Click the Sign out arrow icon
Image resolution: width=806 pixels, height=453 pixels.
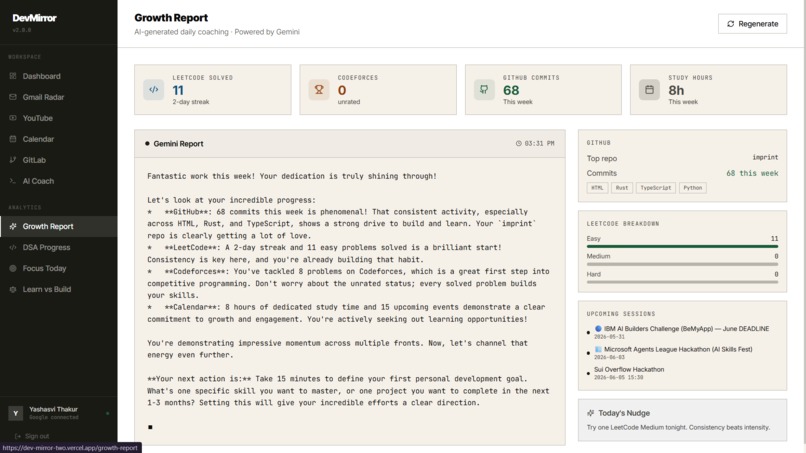pyautogui.click(x=18, y=436)
